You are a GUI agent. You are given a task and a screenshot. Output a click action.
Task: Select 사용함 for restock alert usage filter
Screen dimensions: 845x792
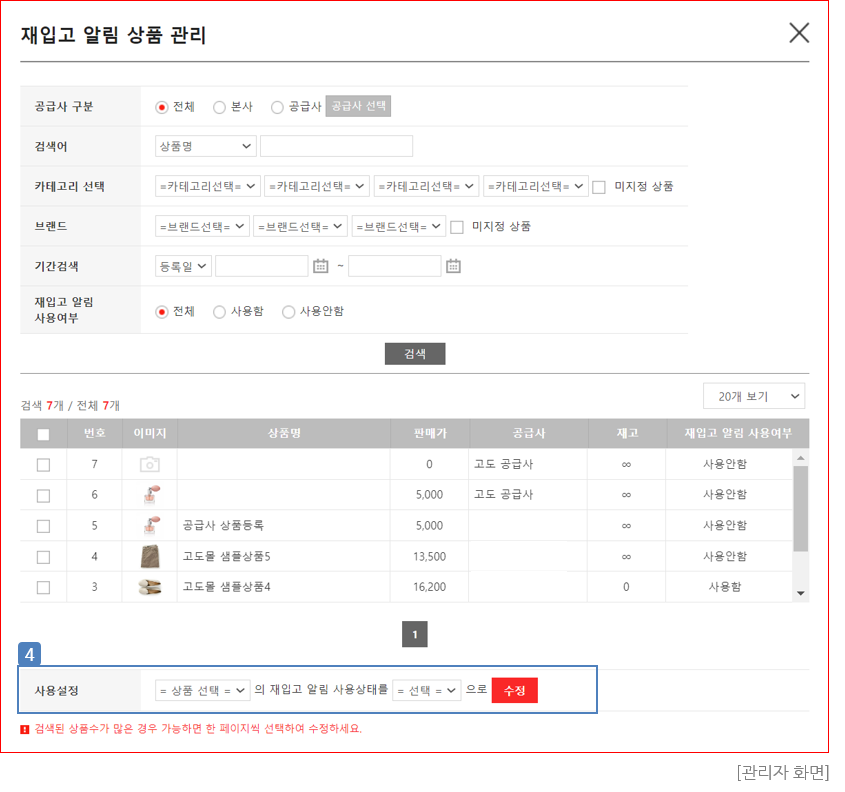coord(220,312)
